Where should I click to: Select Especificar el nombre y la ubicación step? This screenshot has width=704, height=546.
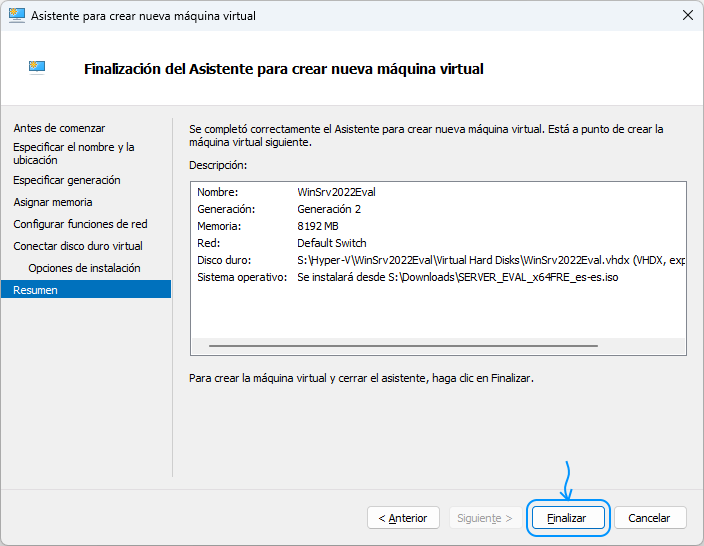point(74,154)
